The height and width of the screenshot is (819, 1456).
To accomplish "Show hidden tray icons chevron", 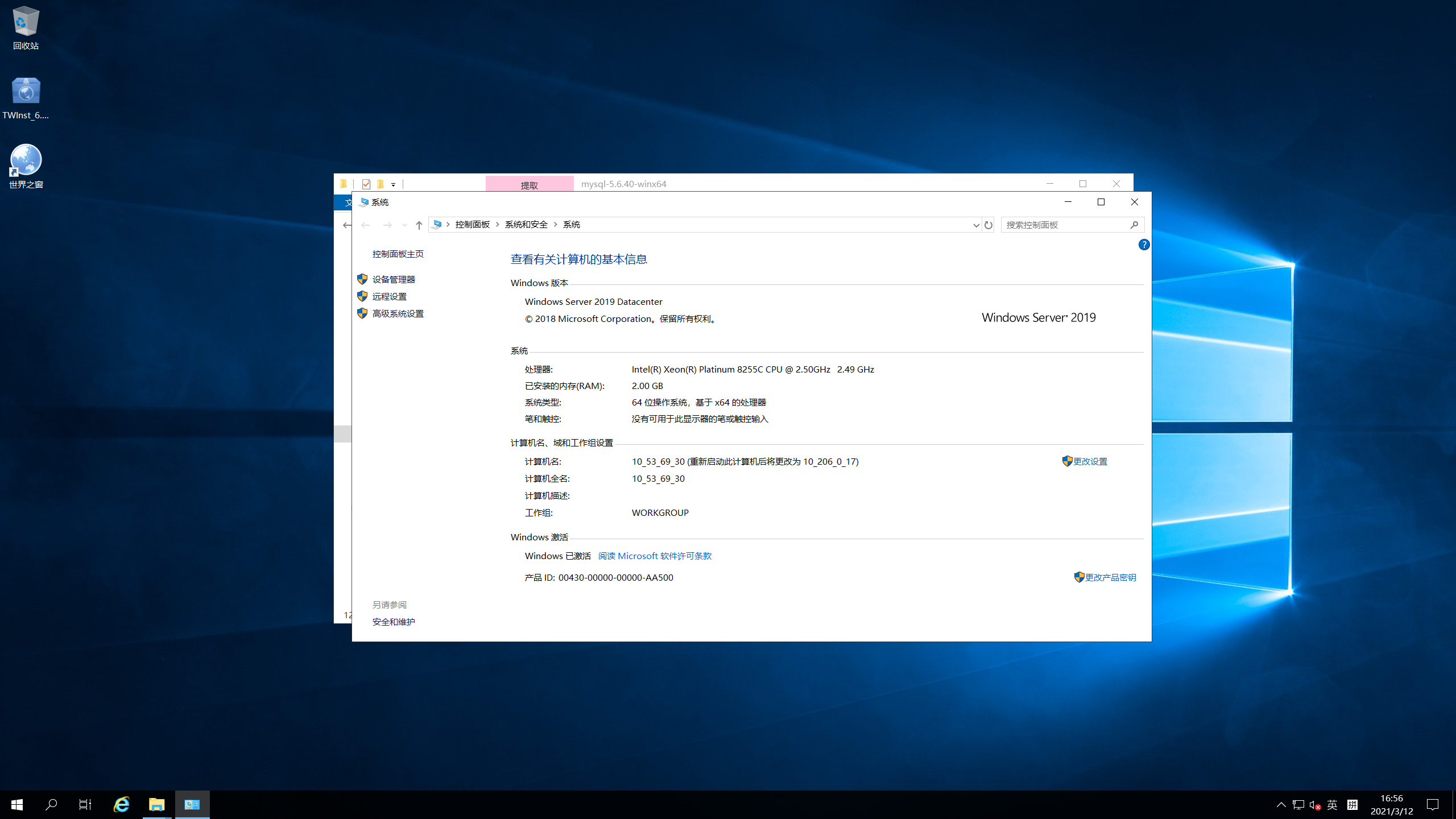I will [x=1281, y=805].
